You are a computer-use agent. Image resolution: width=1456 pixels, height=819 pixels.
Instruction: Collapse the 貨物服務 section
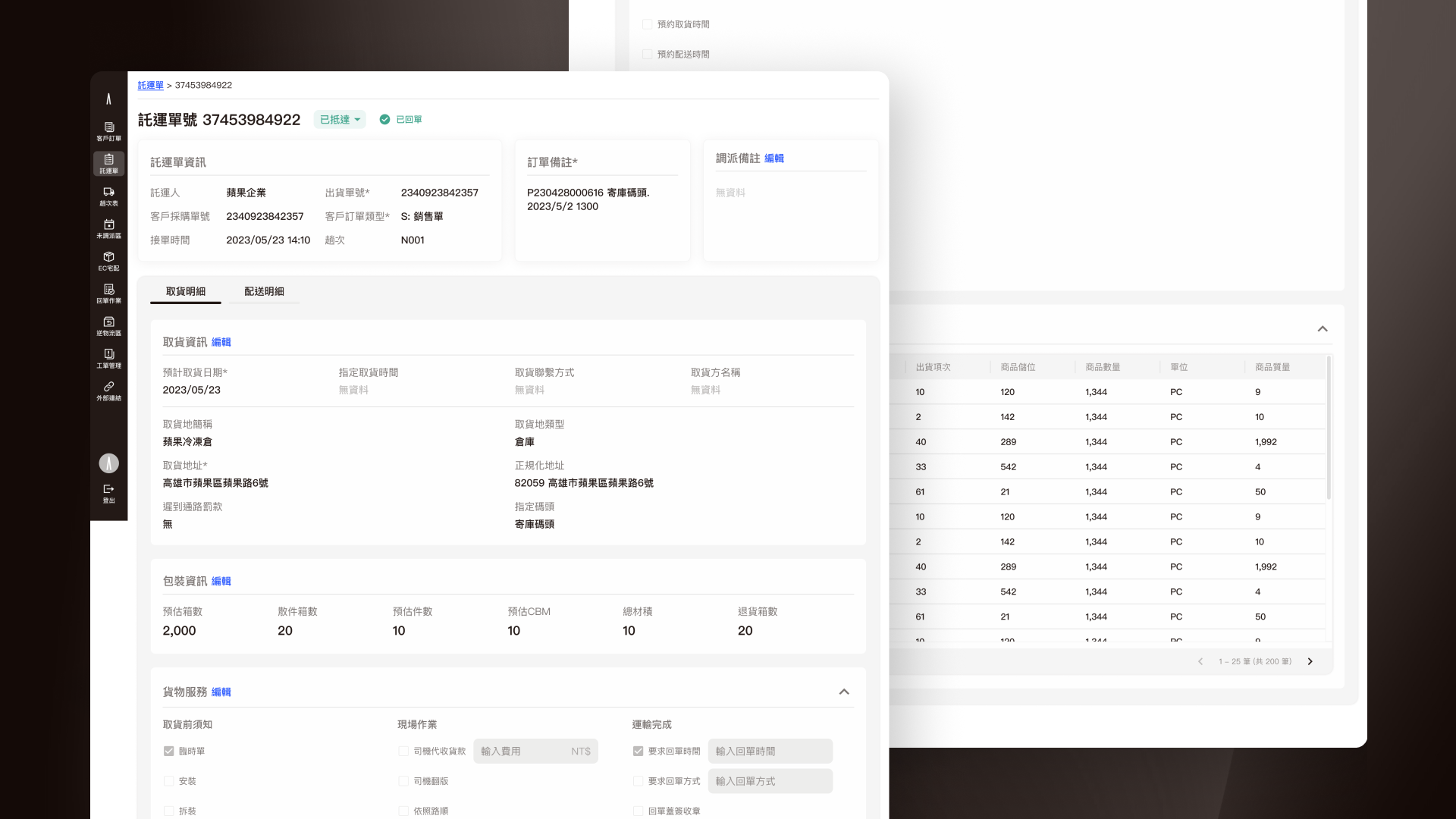(x=844, y=692)
